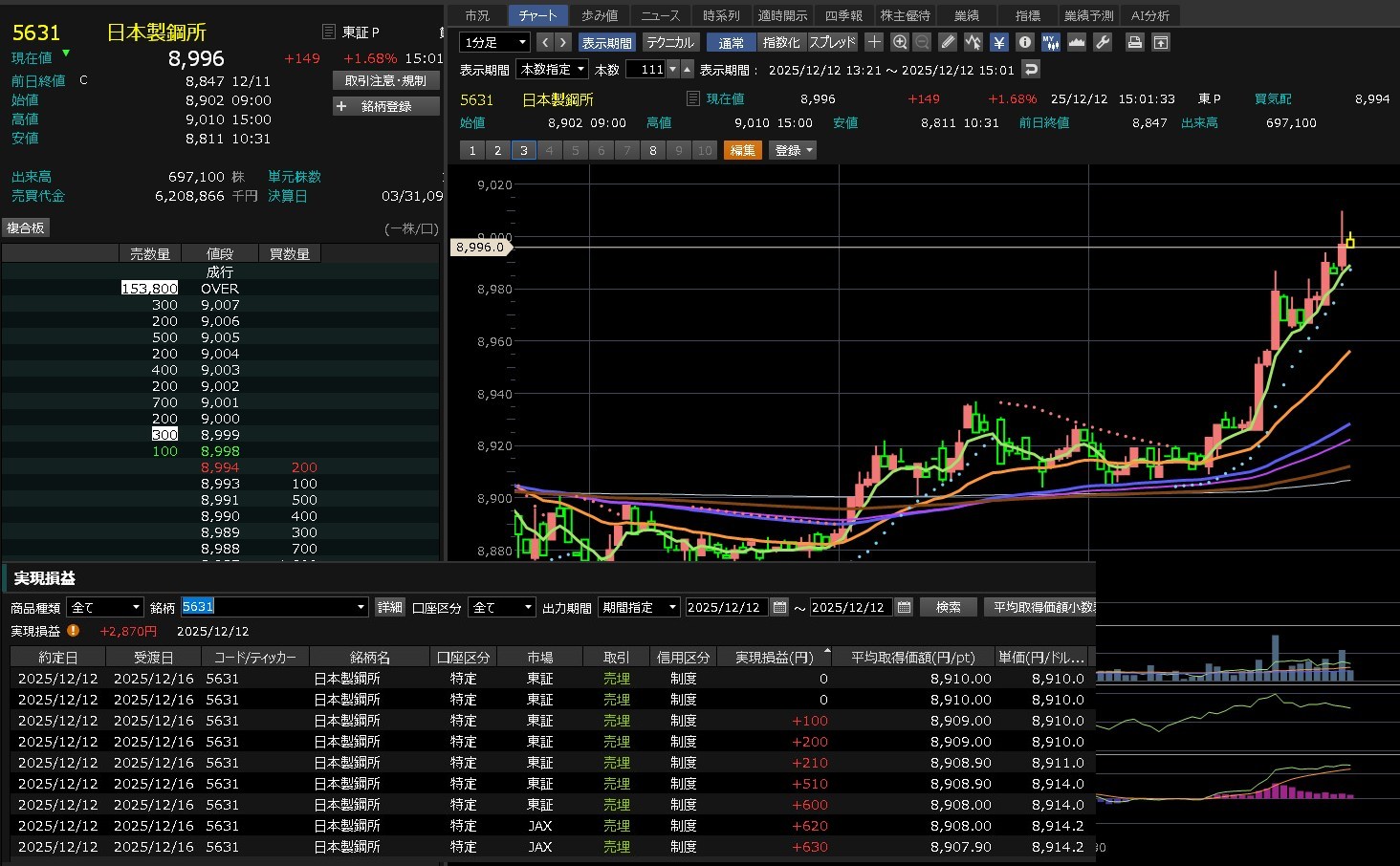Open the 四季報 tab
Viewport: 1400px width, 866px height.
coord(843,15)
